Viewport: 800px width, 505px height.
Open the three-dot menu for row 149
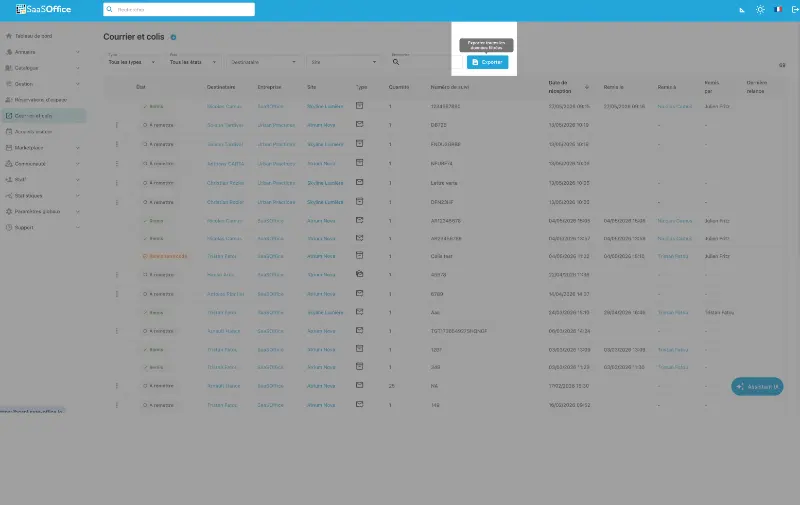point(117,406)
